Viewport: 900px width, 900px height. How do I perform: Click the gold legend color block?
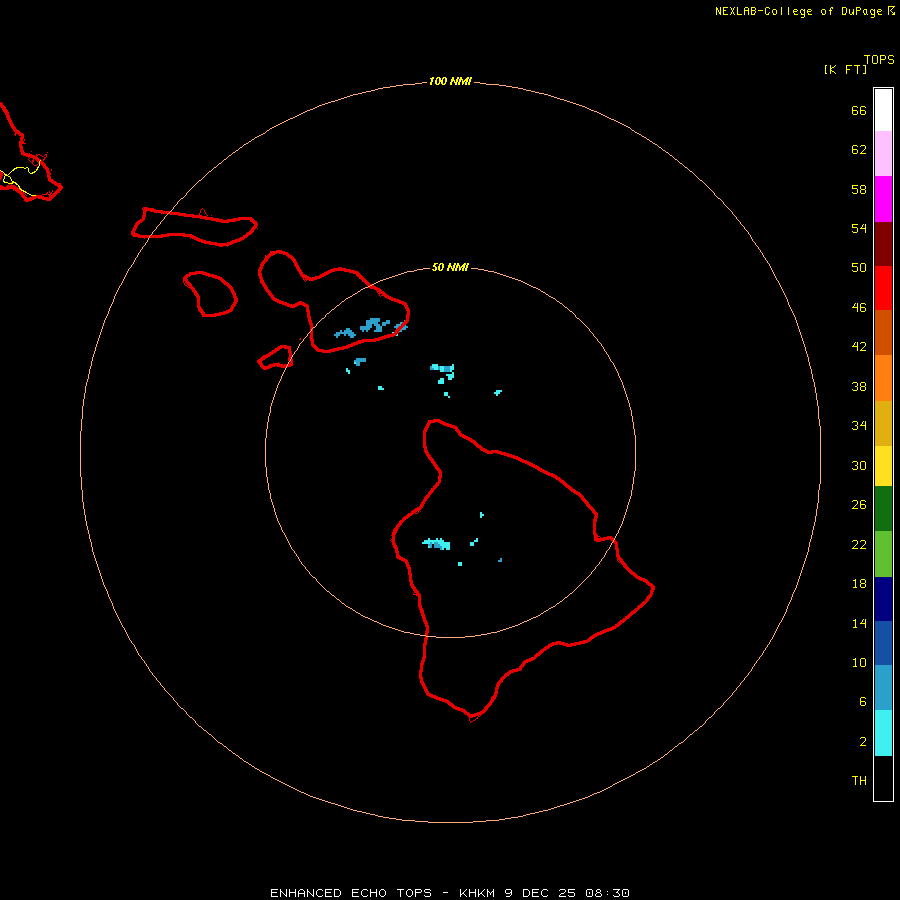pyautogui.click(x=883, y=423)
